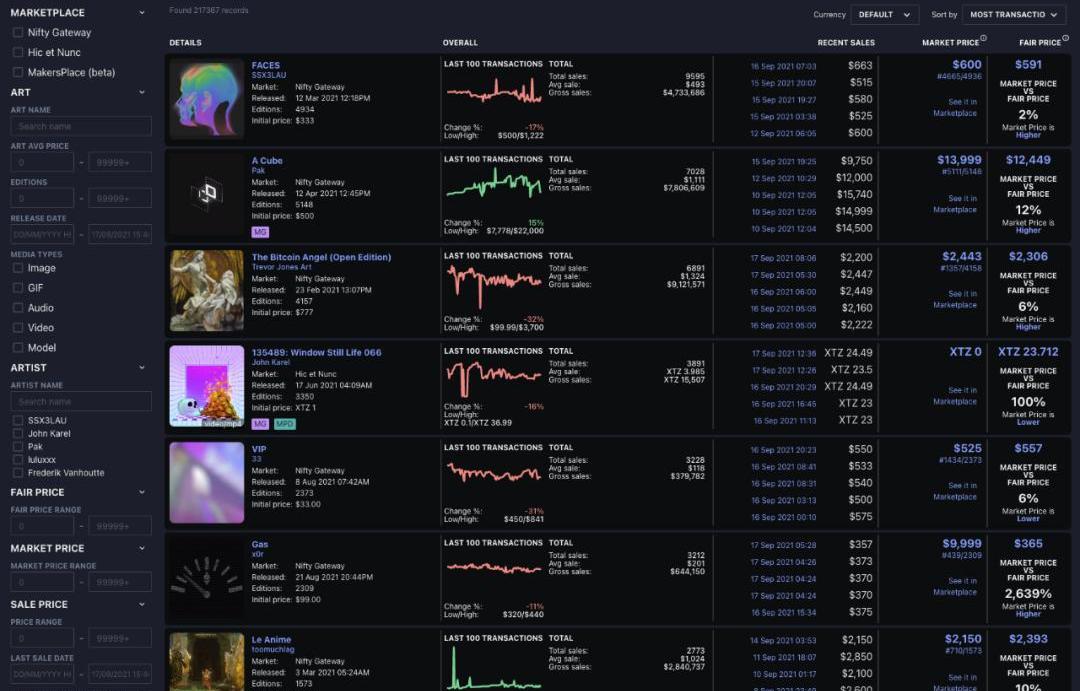Open the Currency DEFAULT dropdown
Viewport: 1080px width, 691px height.
coord(884,14)
